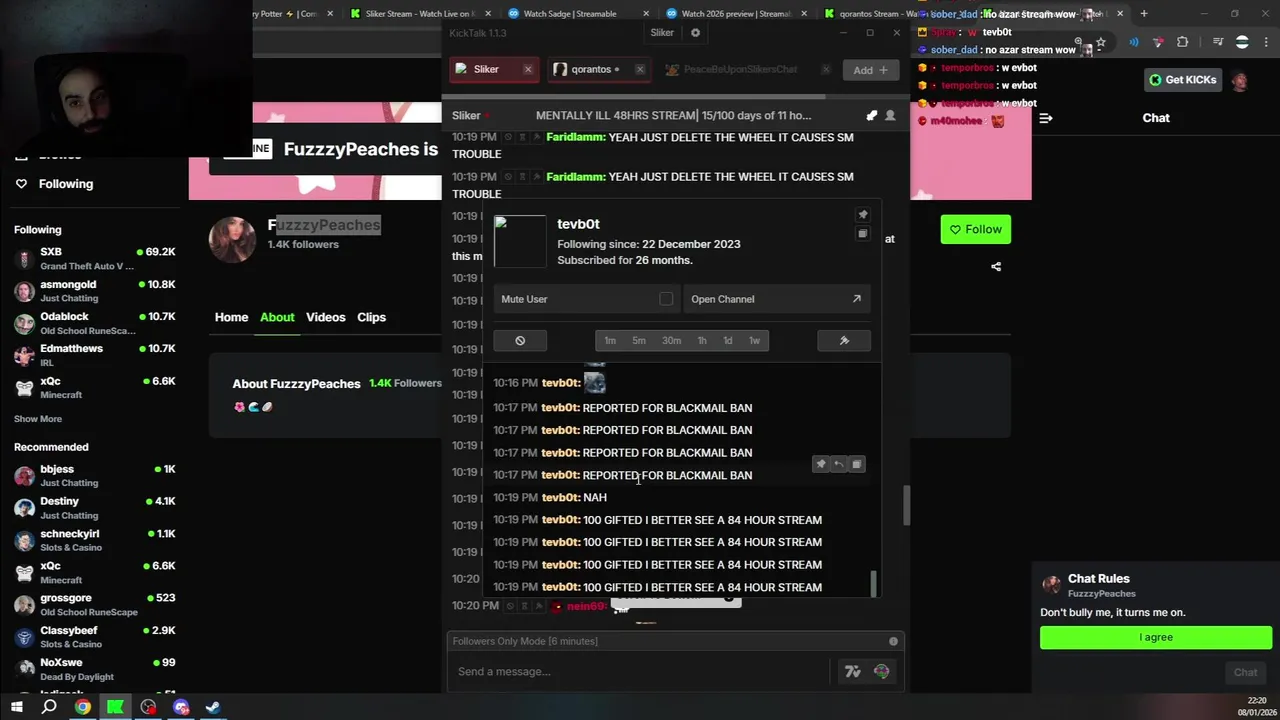1280x720 pixels.
Task: Bookmark this page with the star icon
Action: (1101, 42)
